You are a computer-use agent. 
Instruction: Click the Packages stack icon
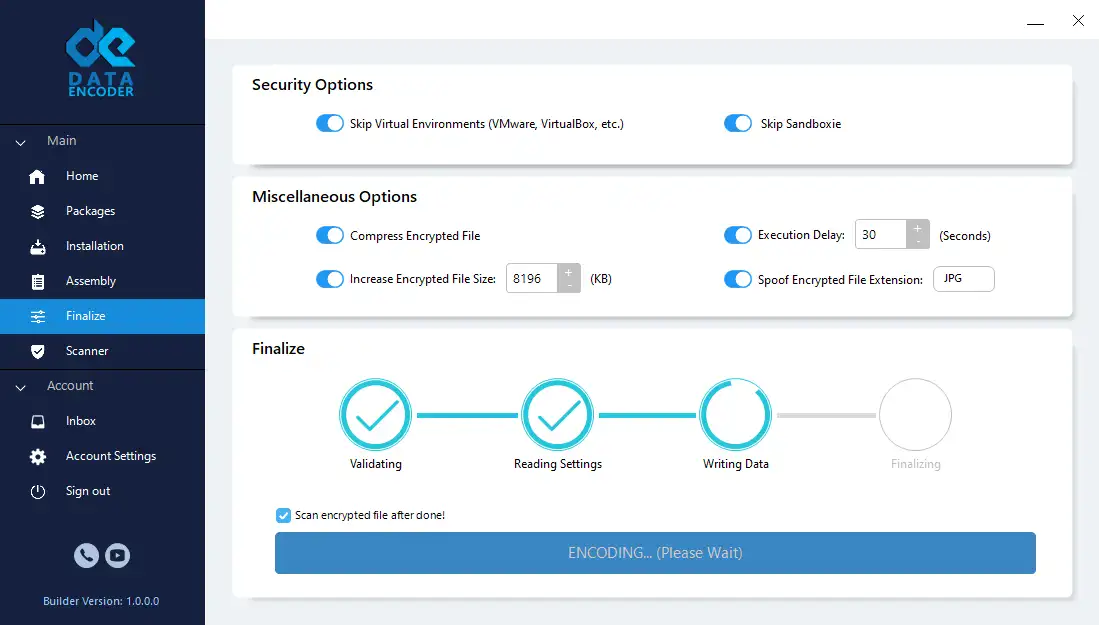tap(38, 212)
